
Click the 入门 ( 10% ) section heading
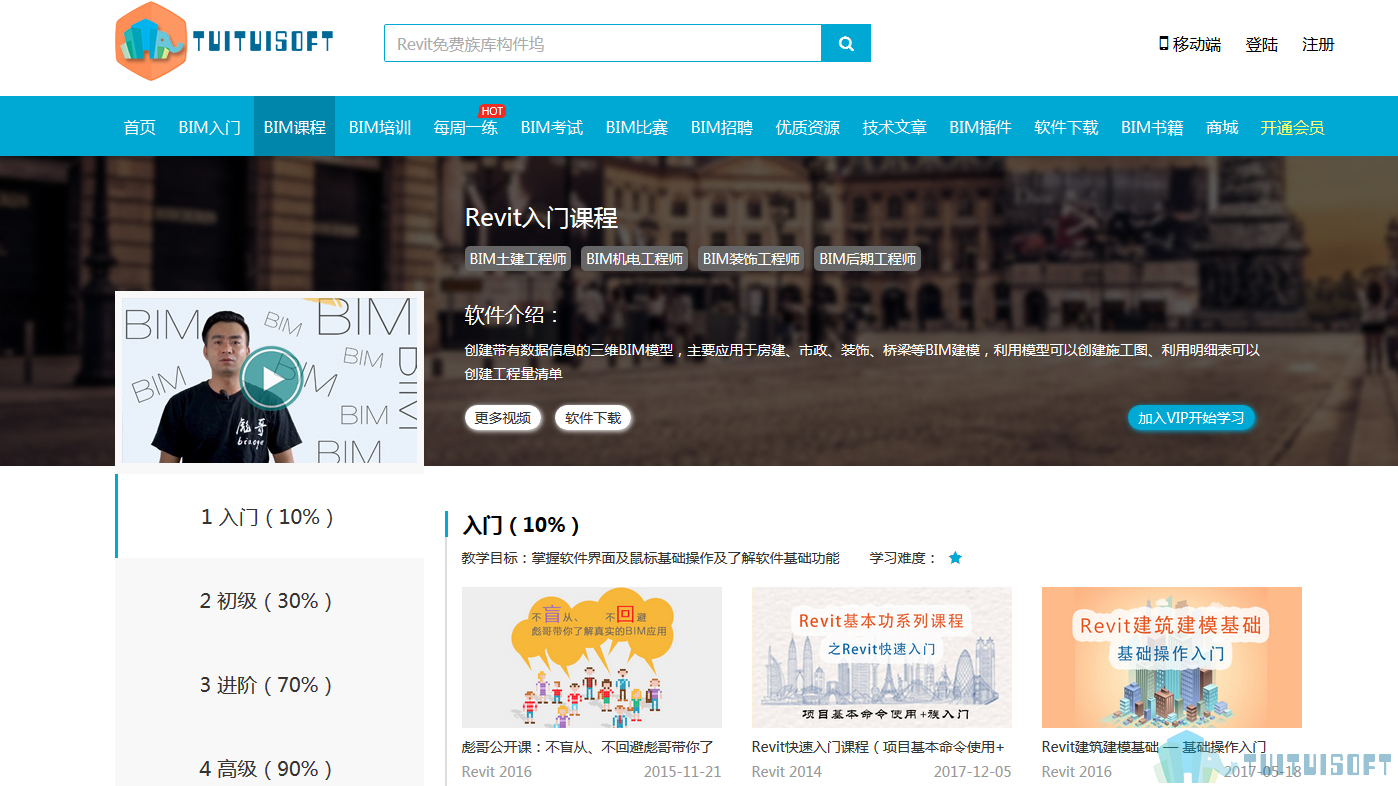click(521, 524)
